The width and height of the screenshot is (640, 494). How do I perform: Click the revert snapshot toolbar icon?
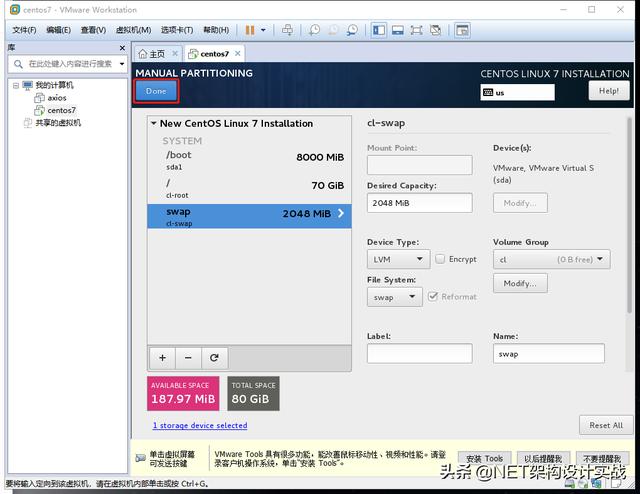pyautogui.click(x=333, y=30)
